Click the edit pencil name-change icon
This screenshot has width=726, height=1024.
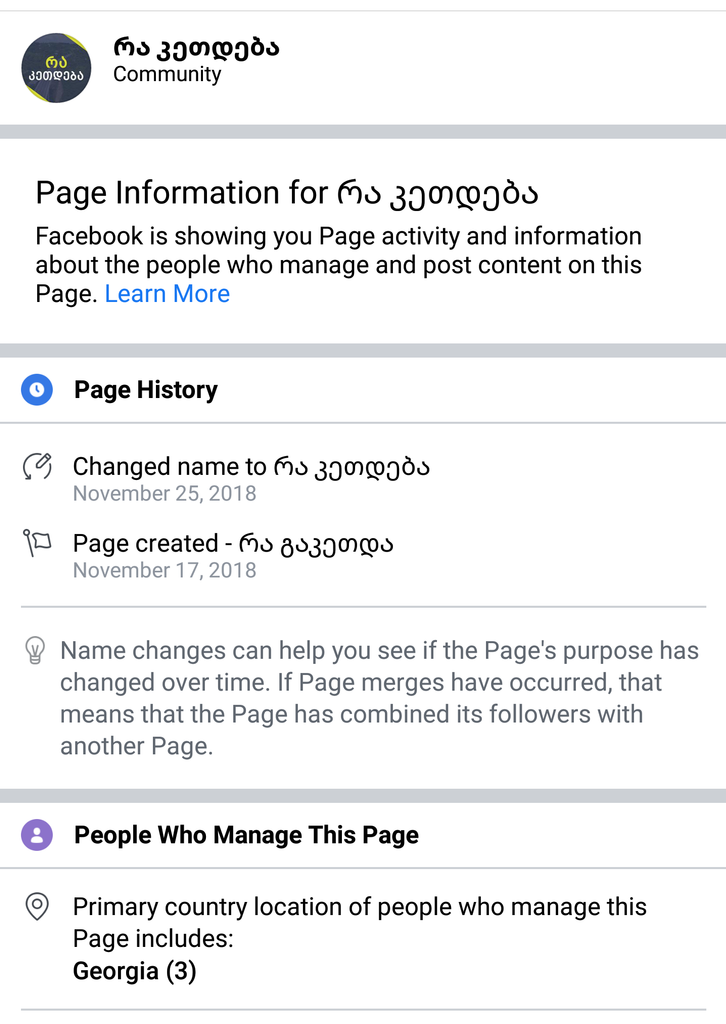pyautogui.click(x=37, y=466)
